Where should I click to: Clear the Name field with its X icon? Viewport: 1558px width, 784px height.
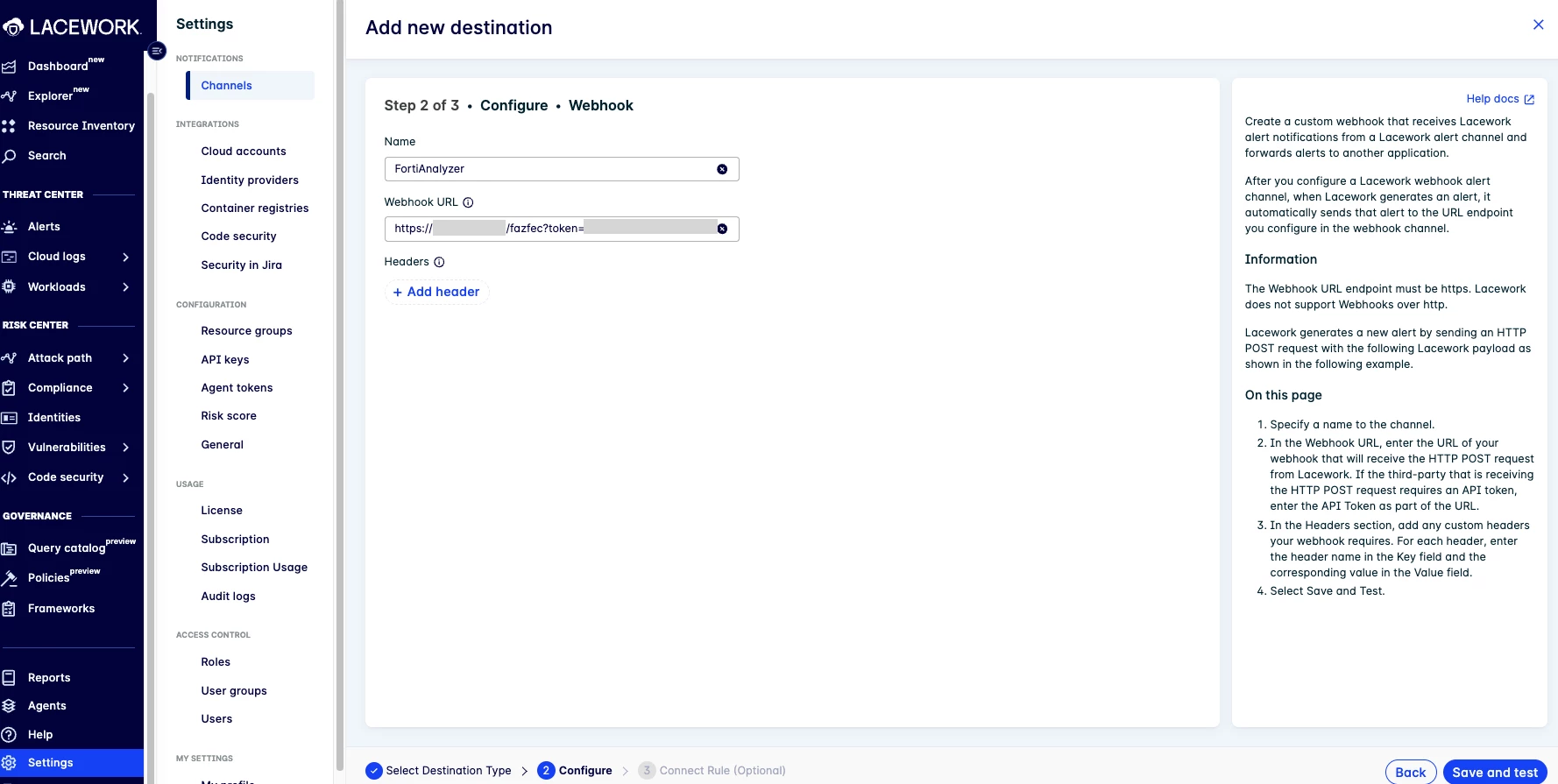[x=722, y=169]
